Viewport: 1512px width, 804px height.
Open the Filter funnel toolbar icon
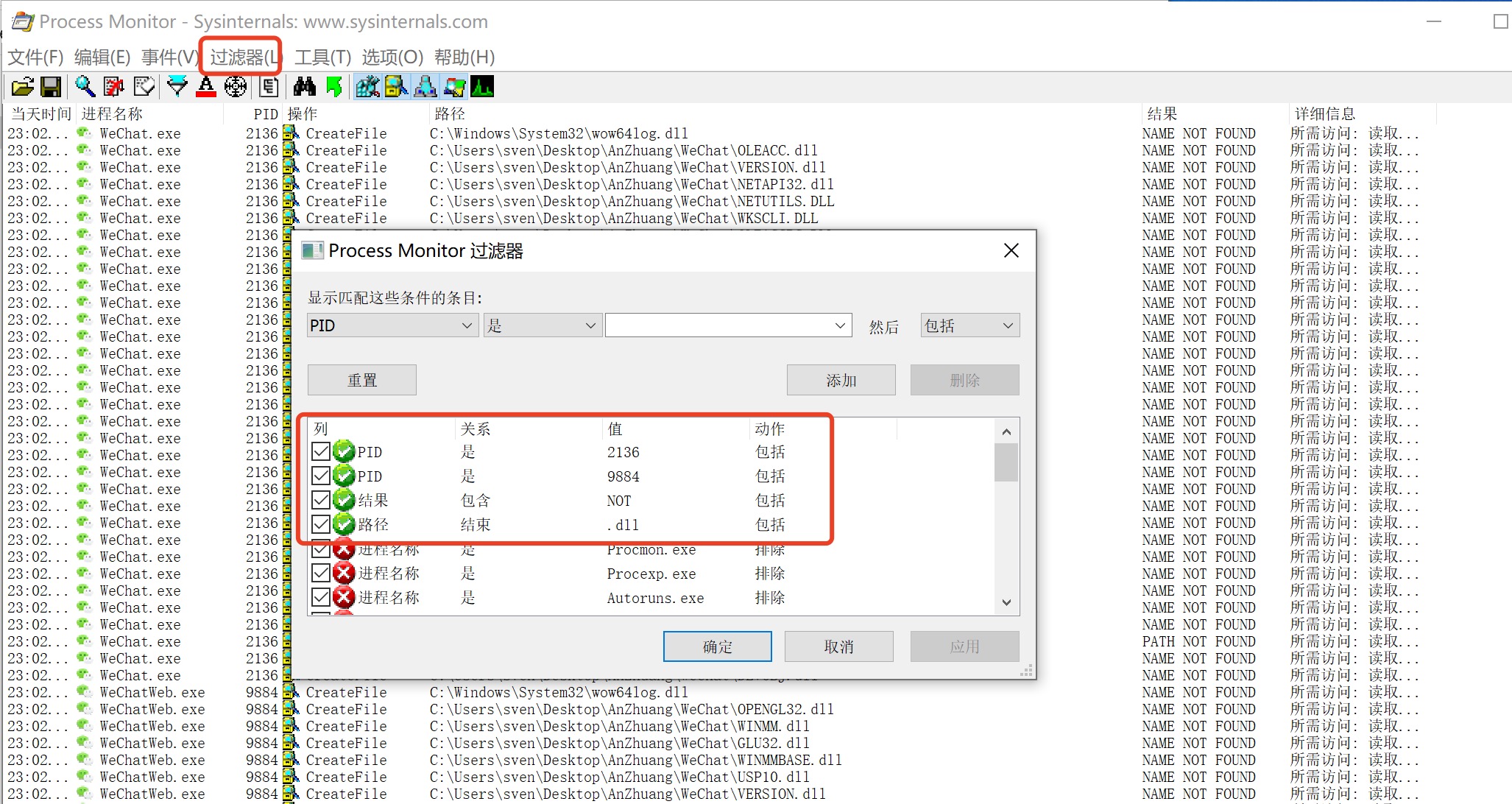pos(177,87)
